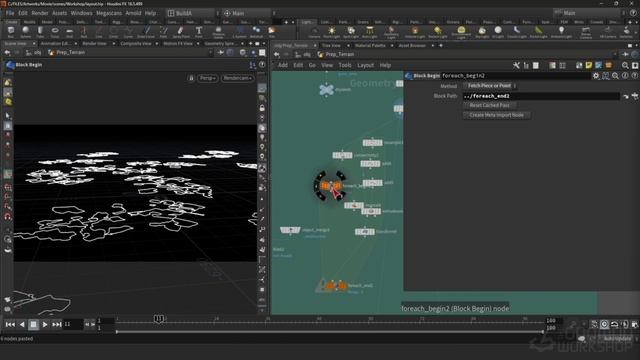Click the network editor wrench icon
This screenshot has height=360, width=640.
coord(516,65)
